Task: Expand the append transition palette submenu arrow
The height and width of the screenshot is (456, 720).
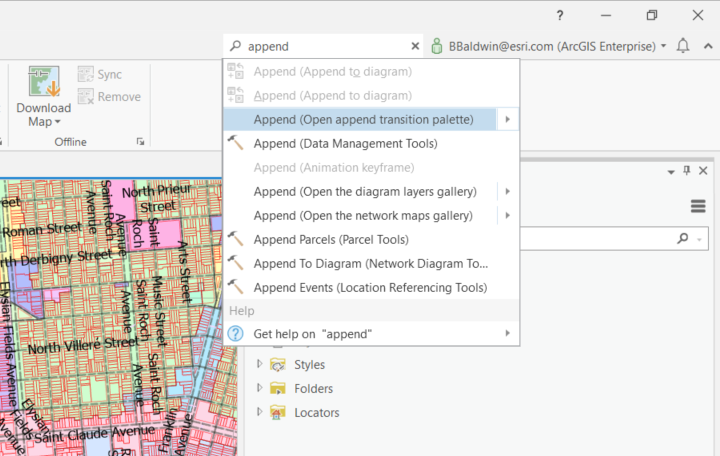Action: pos(507,119)
